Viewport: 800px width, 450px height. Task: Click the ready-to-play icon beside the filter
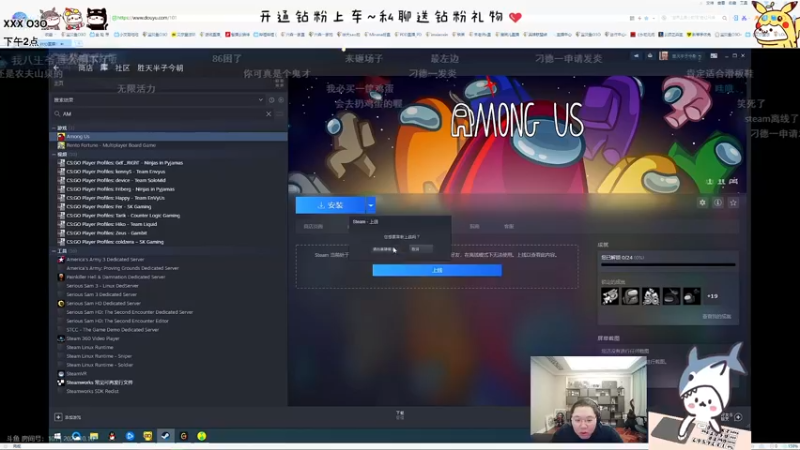point(281,100)
